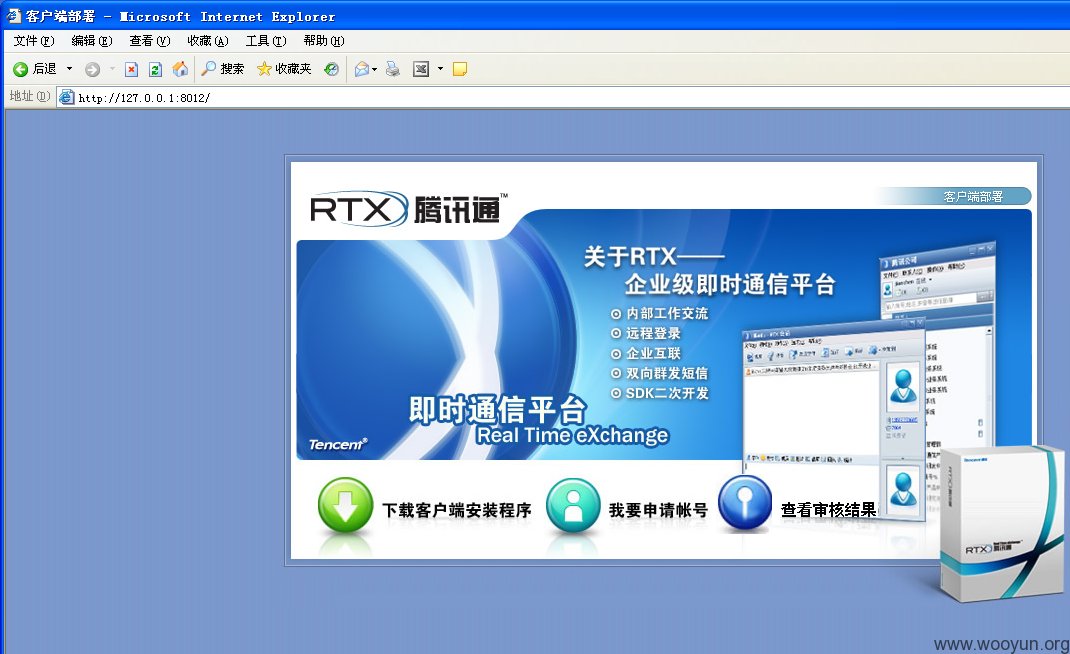Open the 查看(V) menu

tap(149, 41)
